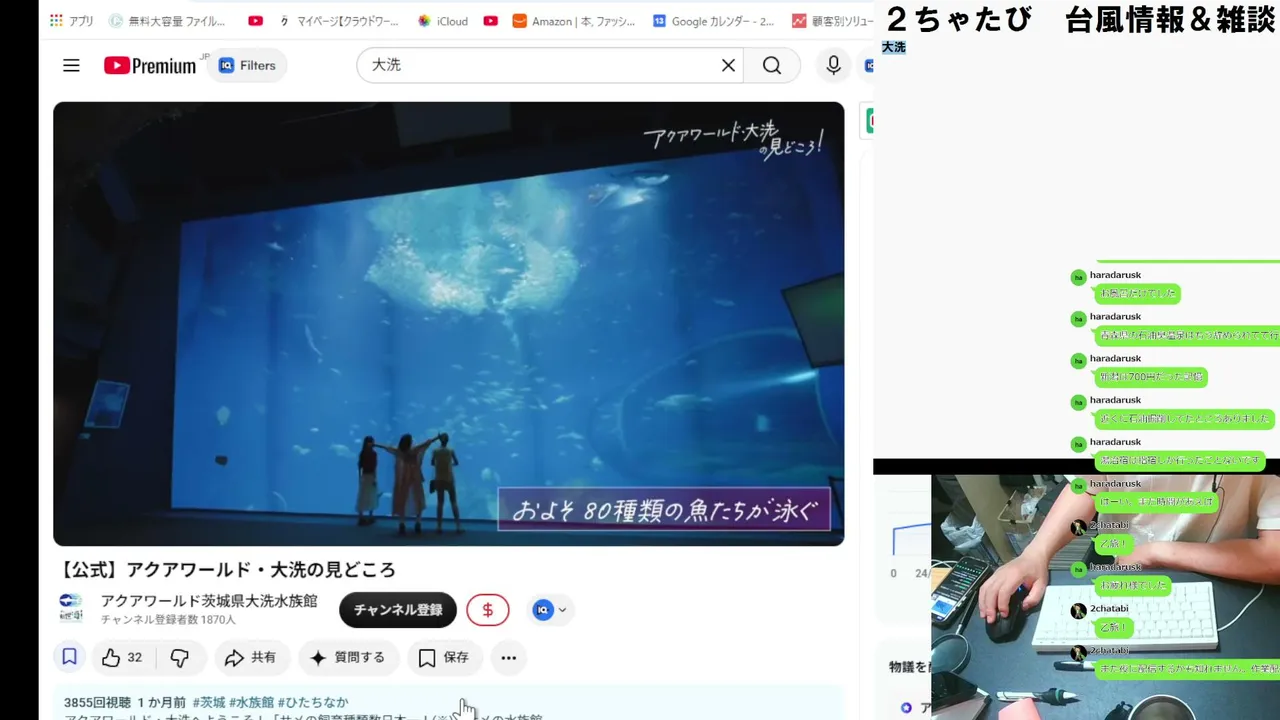
Task: Open the iCloud bookmark
Action: click(443, 21)
